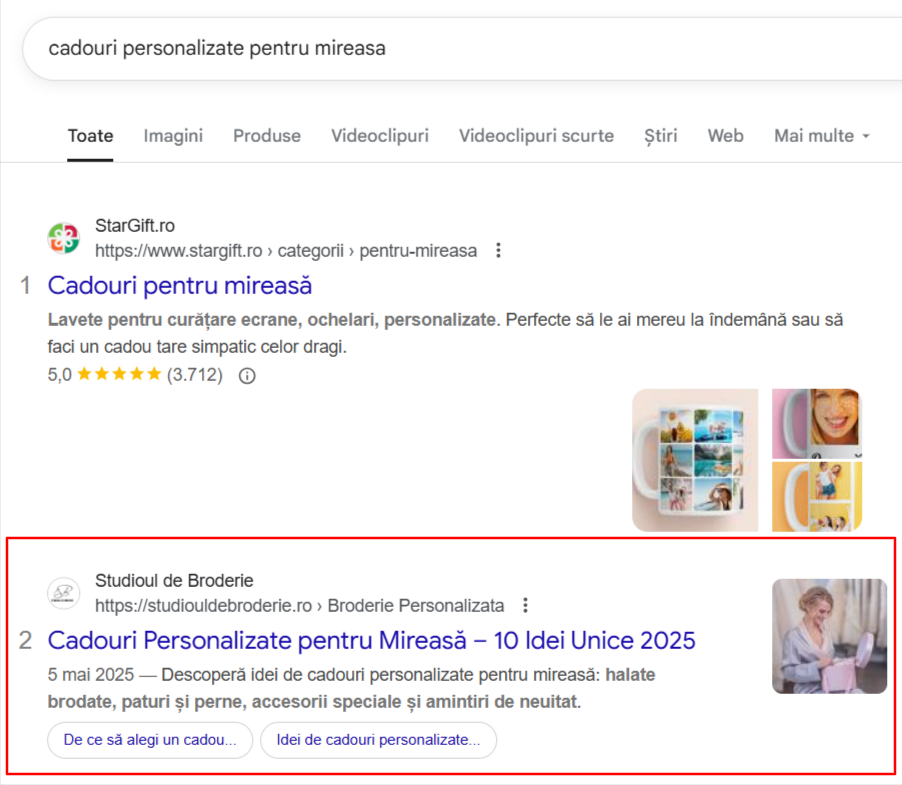The width and height of the screenshot is (902, 785).
Task: Open three-dot menu for Studioul de Broderie result
Action: pyautogui.click(x=525, y=605)
